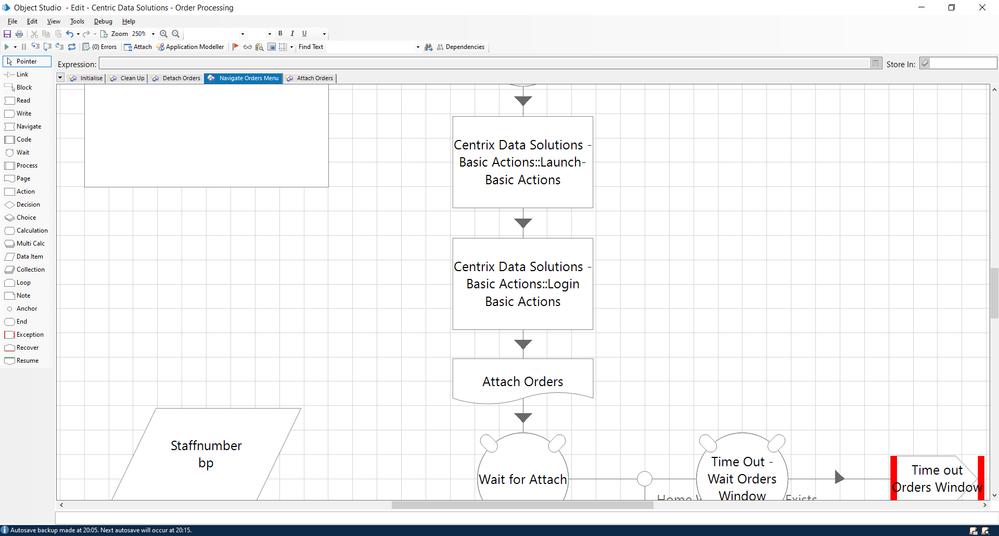Expand the Find Text dropdown
Viewport: 999px width, 536px height.
tap(418, 47)
